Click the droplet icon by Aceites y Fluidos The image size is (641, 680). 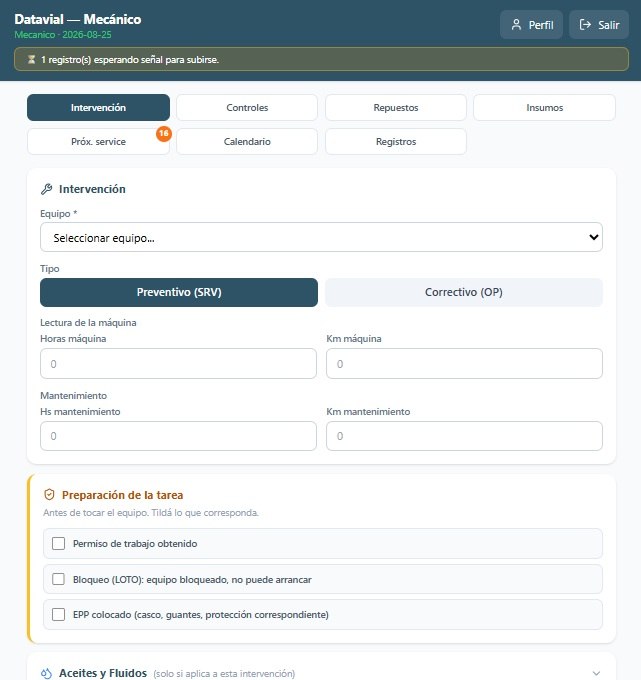(x=46, y=673)
